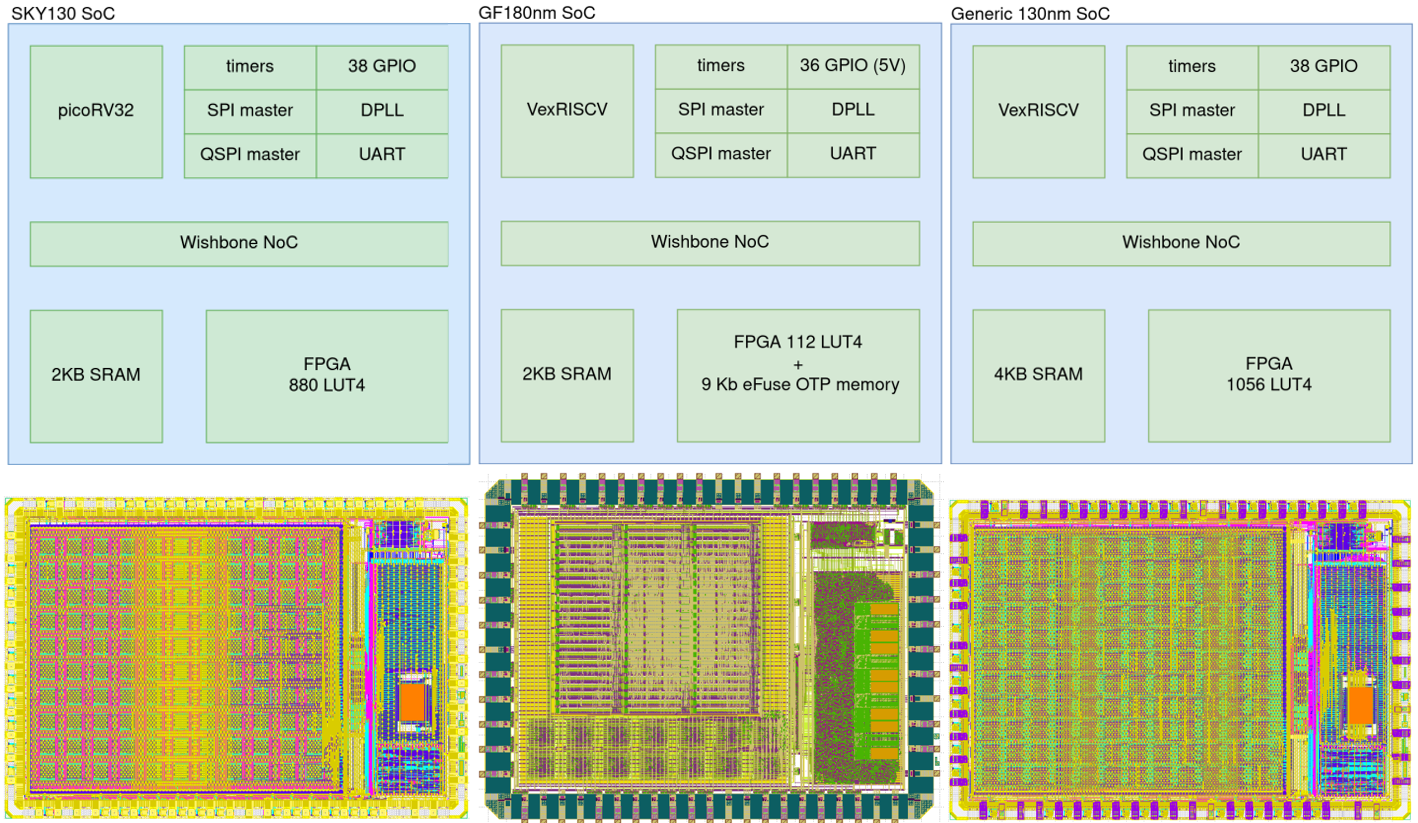The height and width of the screenshot is (823, 1418).
Task: Click Wishbone NoC bar in Generic 130nm SoC
Action: (1181, 243)
